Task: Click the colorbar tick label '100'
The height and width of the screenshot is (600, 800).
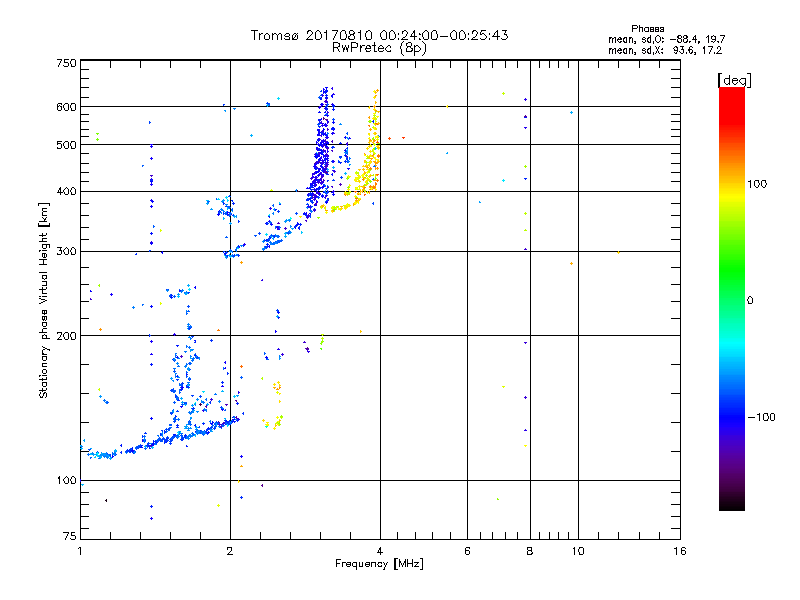Action: click(x=757, y=184)
